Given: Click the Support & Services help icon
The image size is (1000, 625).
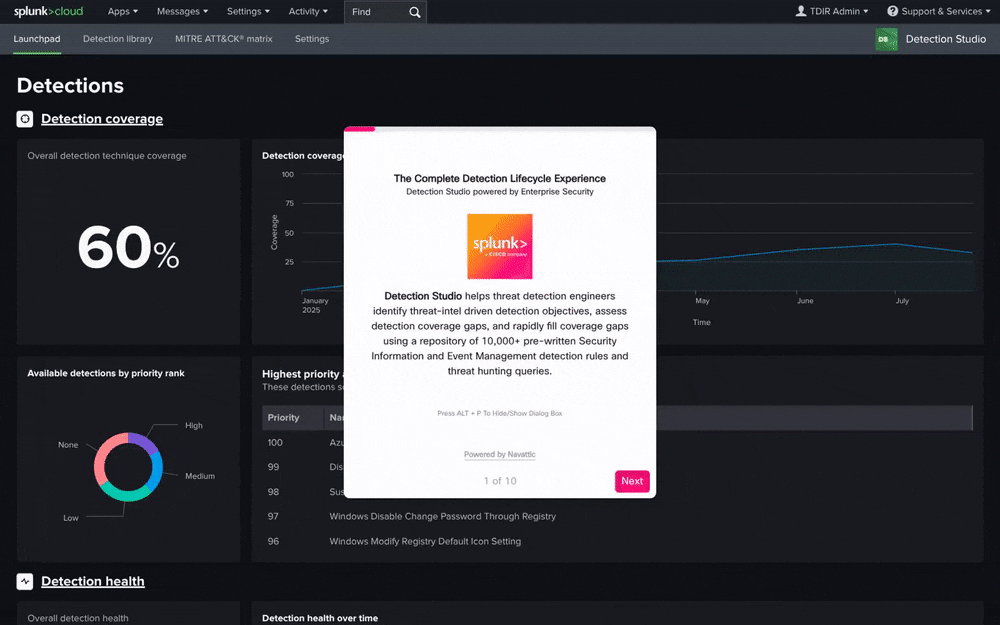Looking at the screenshot, I should coord(892,11).
